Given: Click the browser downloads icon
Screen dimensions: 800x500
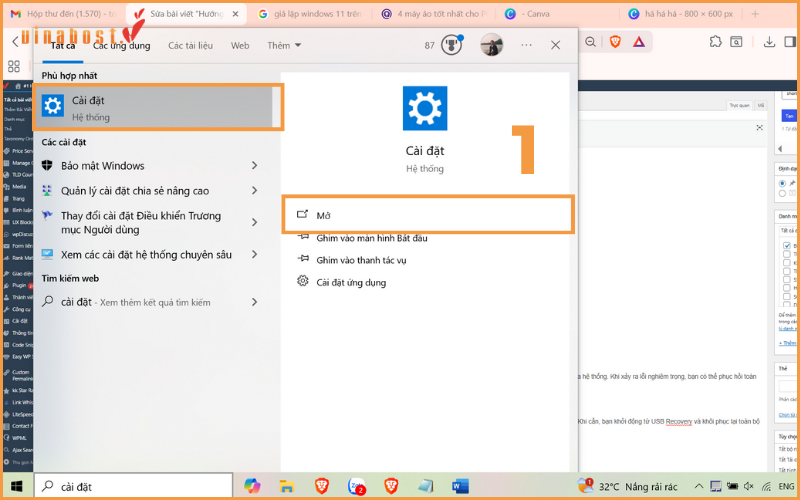Looking at the screenshot, I should (770, 42).
